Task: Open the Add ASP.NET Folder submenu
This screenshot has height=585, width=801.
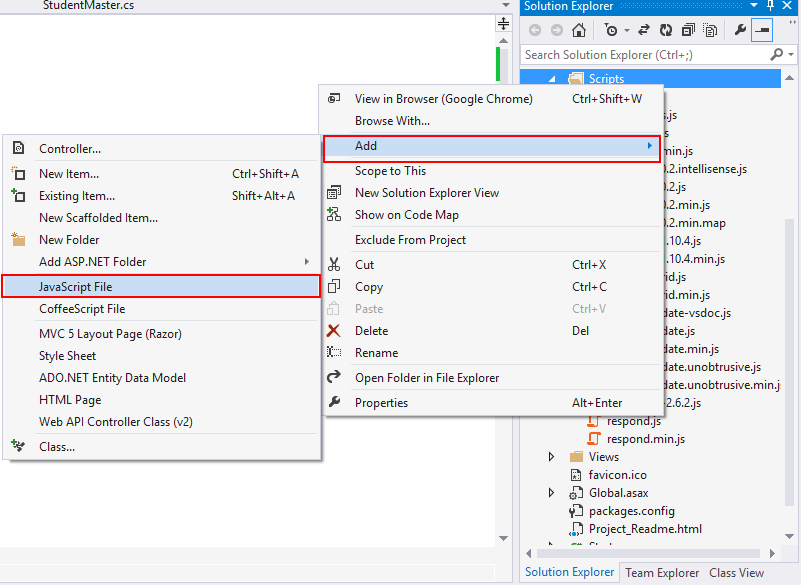Action: [x=161, y=262]
